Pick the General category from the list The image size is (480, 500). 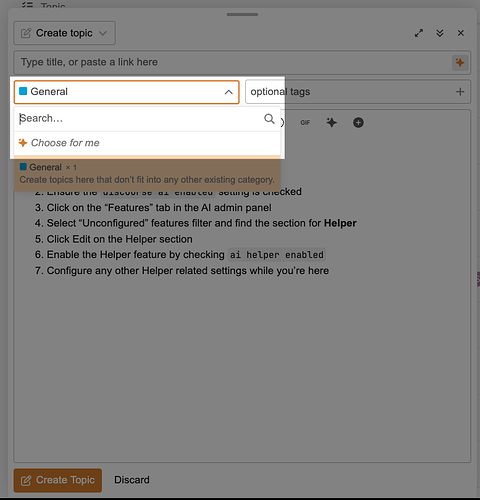[147, 173]
